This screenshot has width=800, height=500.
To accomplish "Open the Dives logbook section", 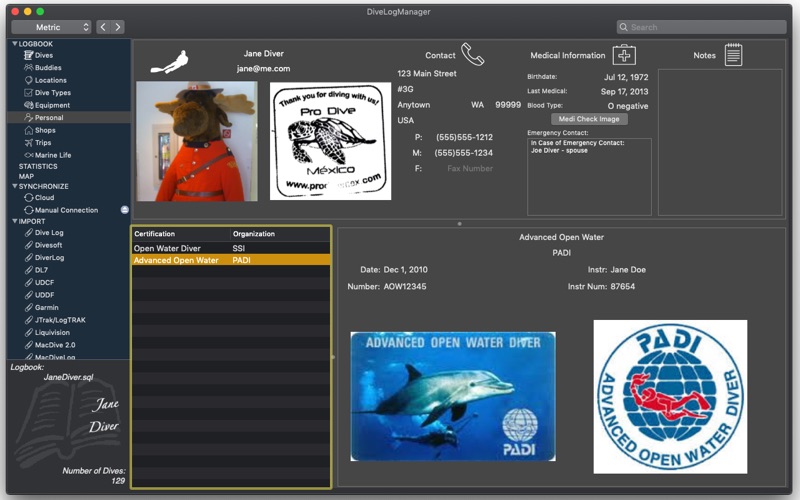I will pos(44,55).
